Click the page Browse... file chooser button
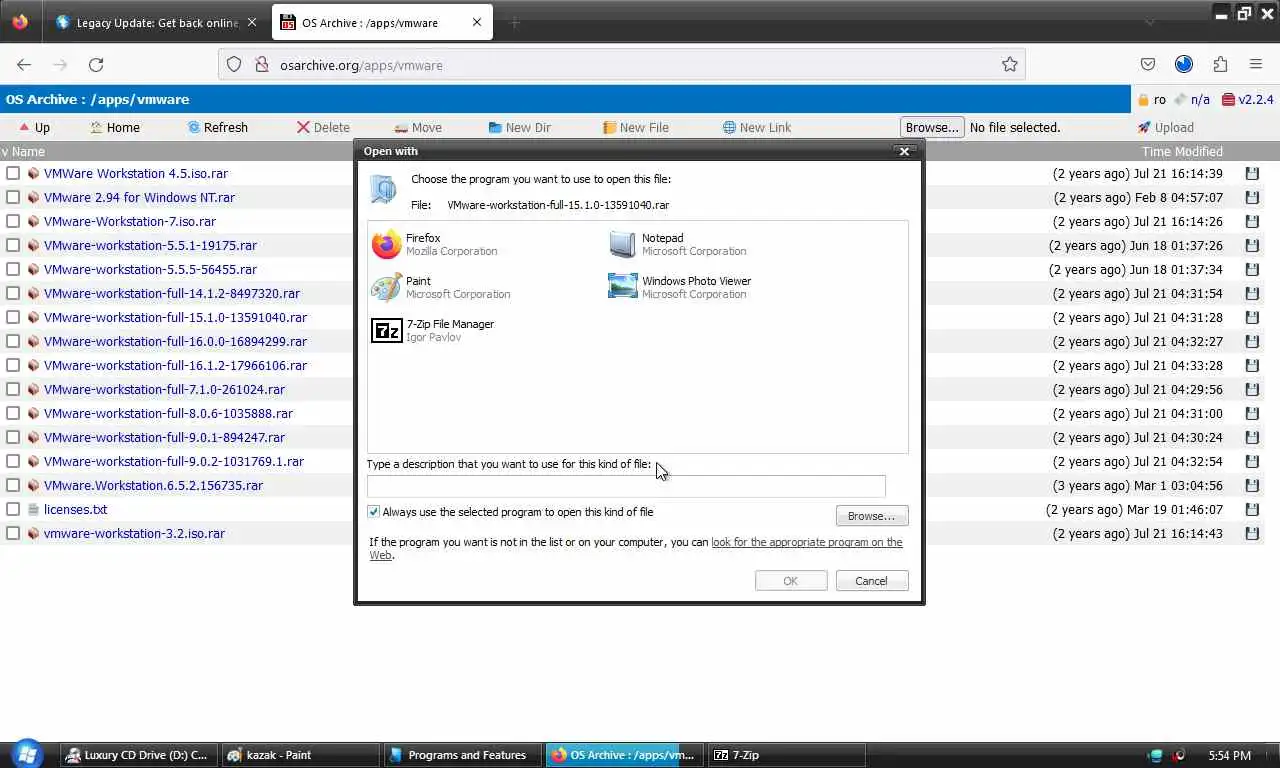The image size is (1280, 768). coord(932,127)
